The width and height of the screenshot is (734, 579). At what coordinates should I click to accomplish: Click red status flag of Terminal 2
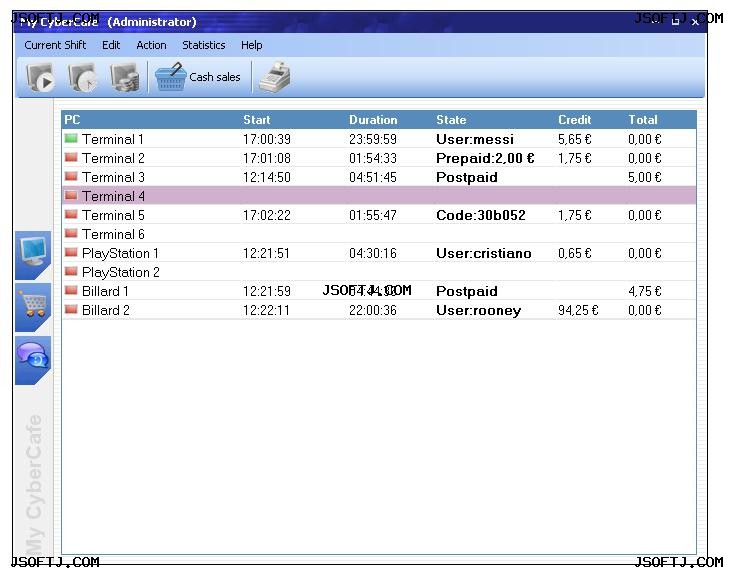71,157
